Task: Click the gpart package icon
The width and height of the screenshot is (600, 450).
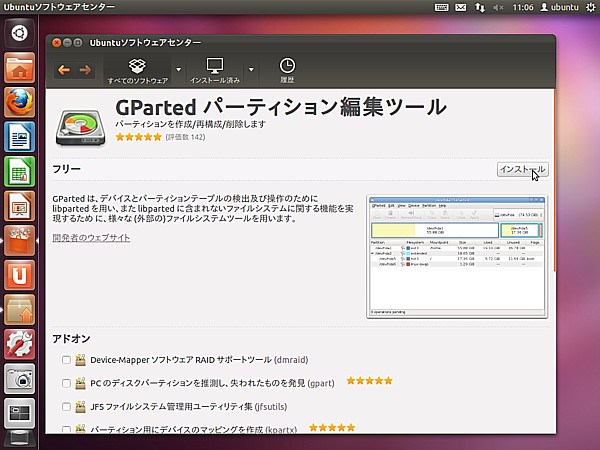Action: coord(80,383)
